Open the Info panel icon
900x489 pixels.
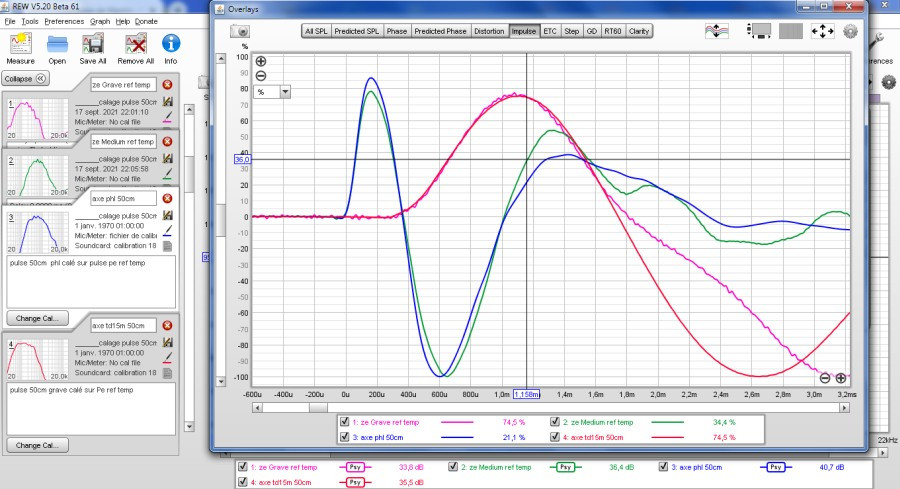click(x=171, y=44)
